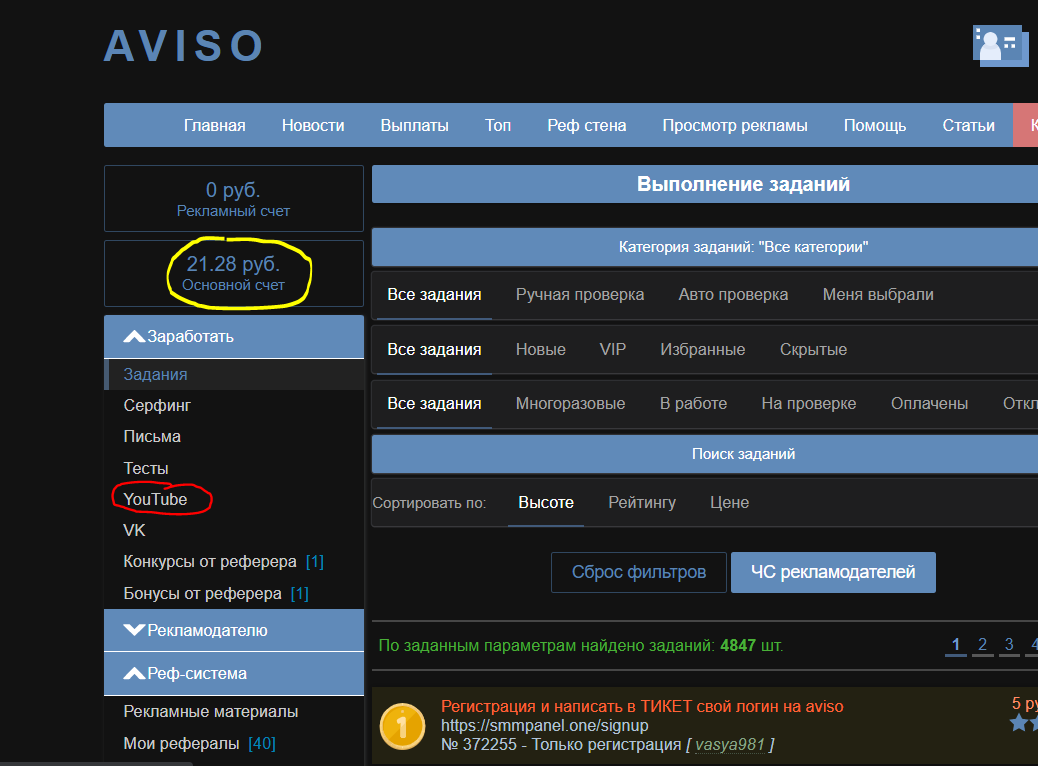The height and width of the screenshot is (766, 1038).
Task: Open Рекламные материалы
Action: coord(211,711)
